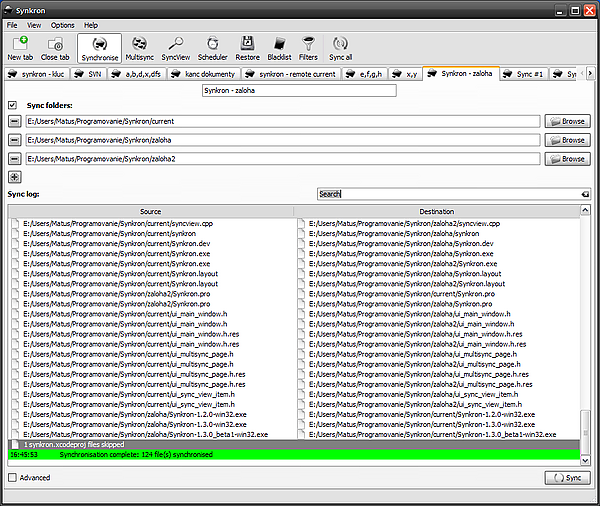The image size is (600, 506).
Task: Enable the Advanced checkbox
Action: pyautogui.click(x=13, y=477)
